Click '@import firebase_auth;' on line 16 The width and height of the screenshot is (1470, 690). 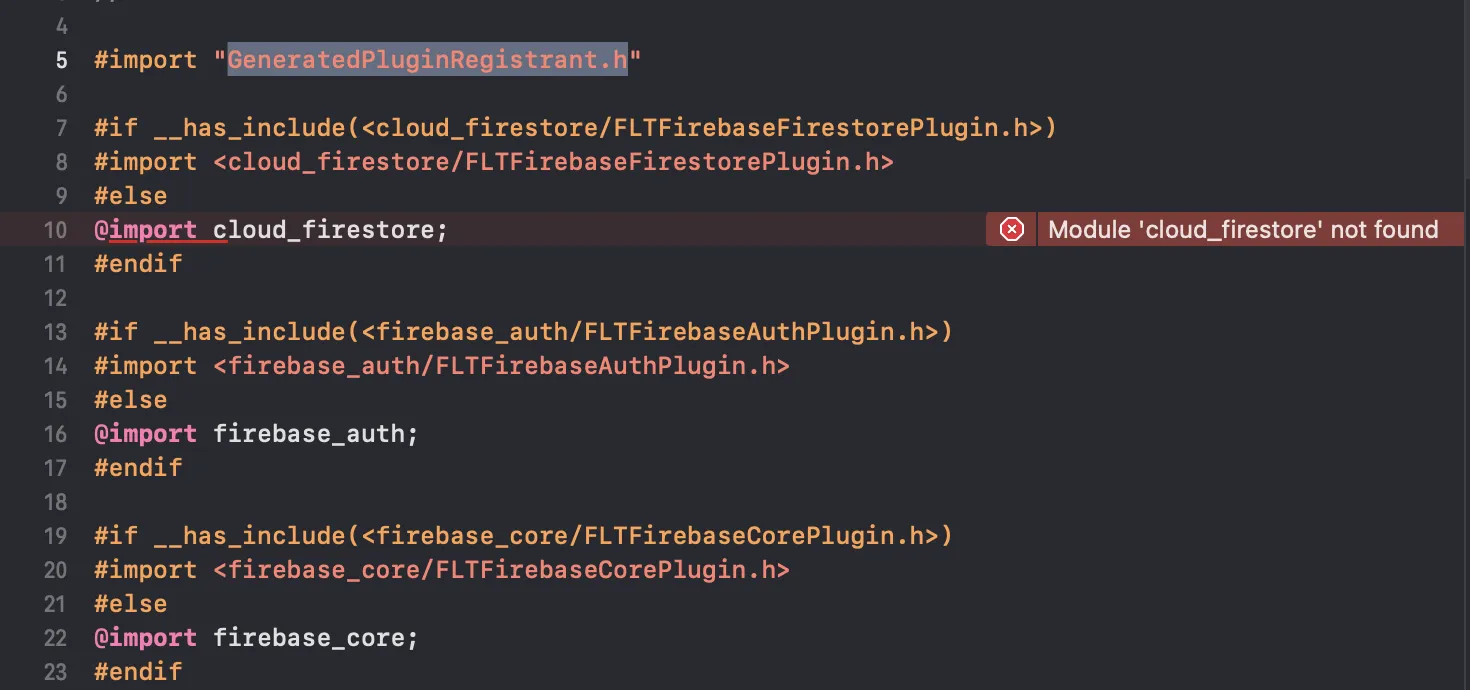[256, 434]
